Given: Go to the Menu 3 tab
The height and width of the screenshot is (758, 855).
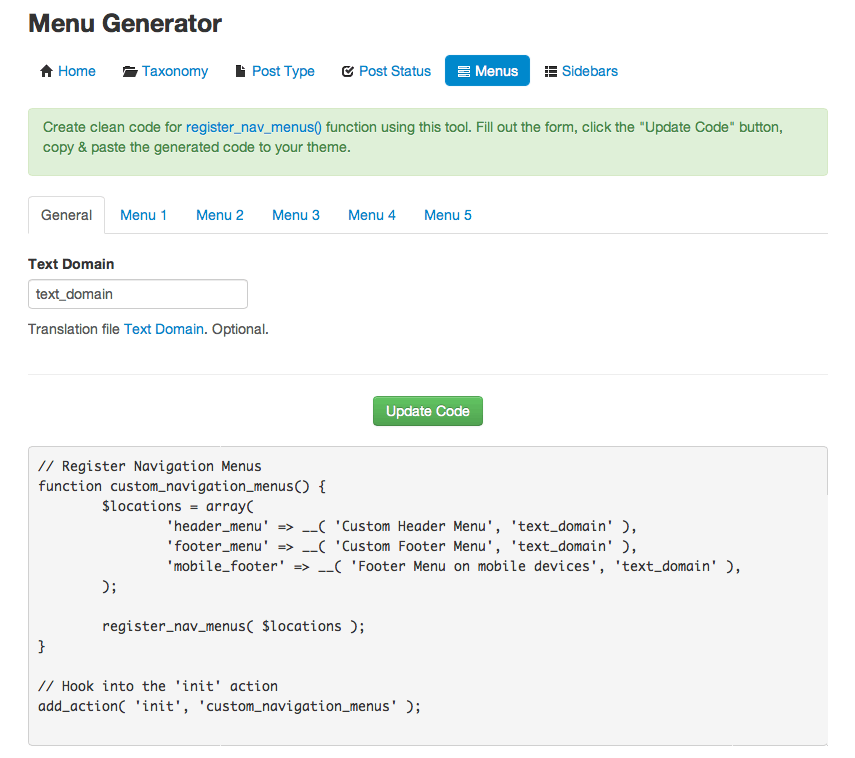Looking at the screenshot, I should tap(296, 215).
